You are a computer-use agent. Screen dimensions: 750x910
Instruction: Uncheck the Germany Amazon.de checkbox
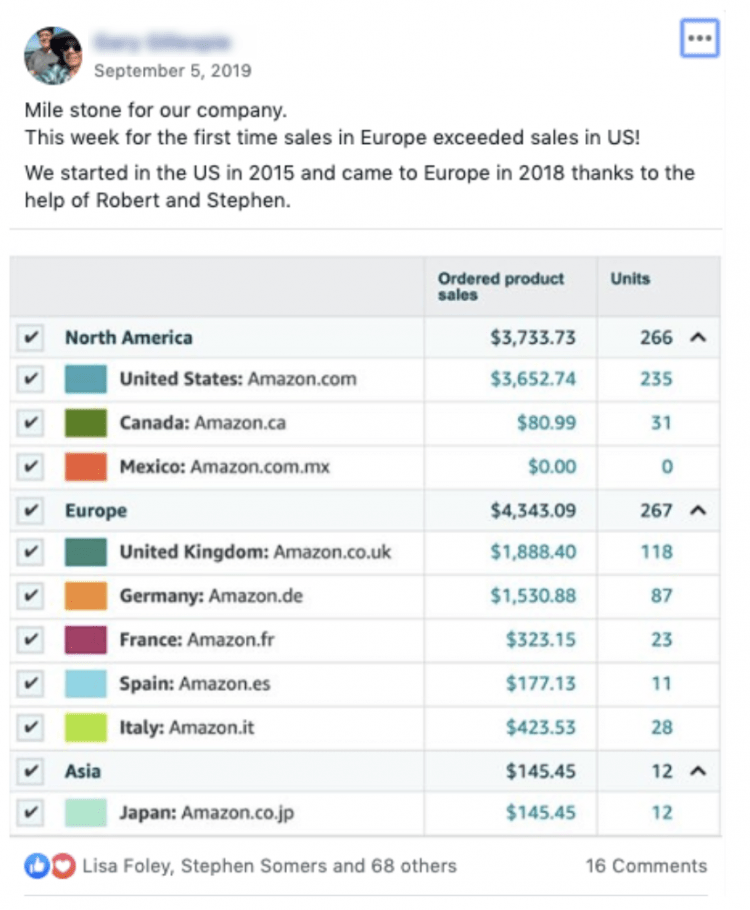31,597
